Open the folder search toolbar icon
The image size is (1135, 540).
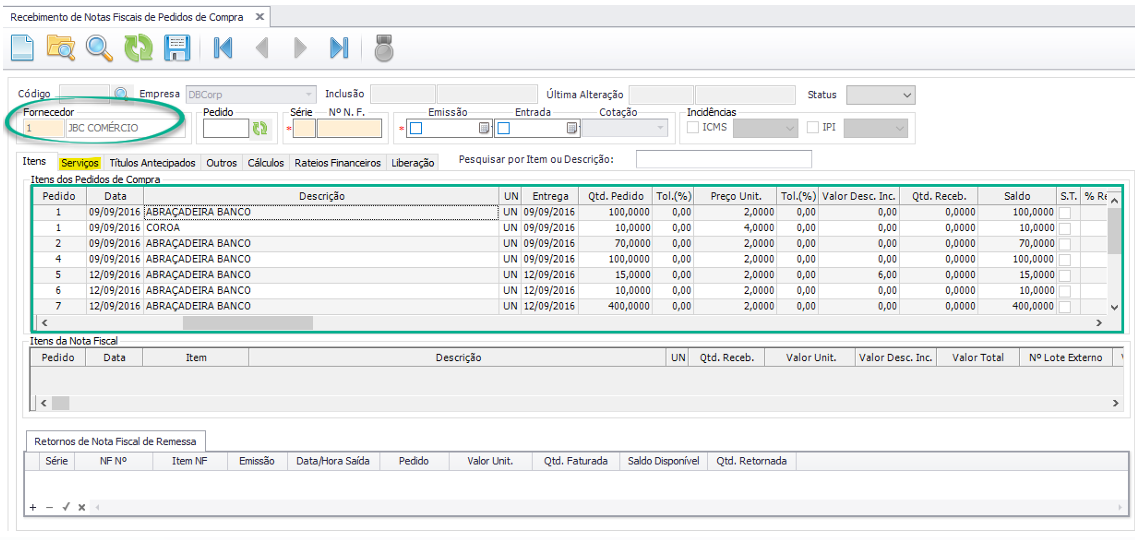tap(61, 47)
